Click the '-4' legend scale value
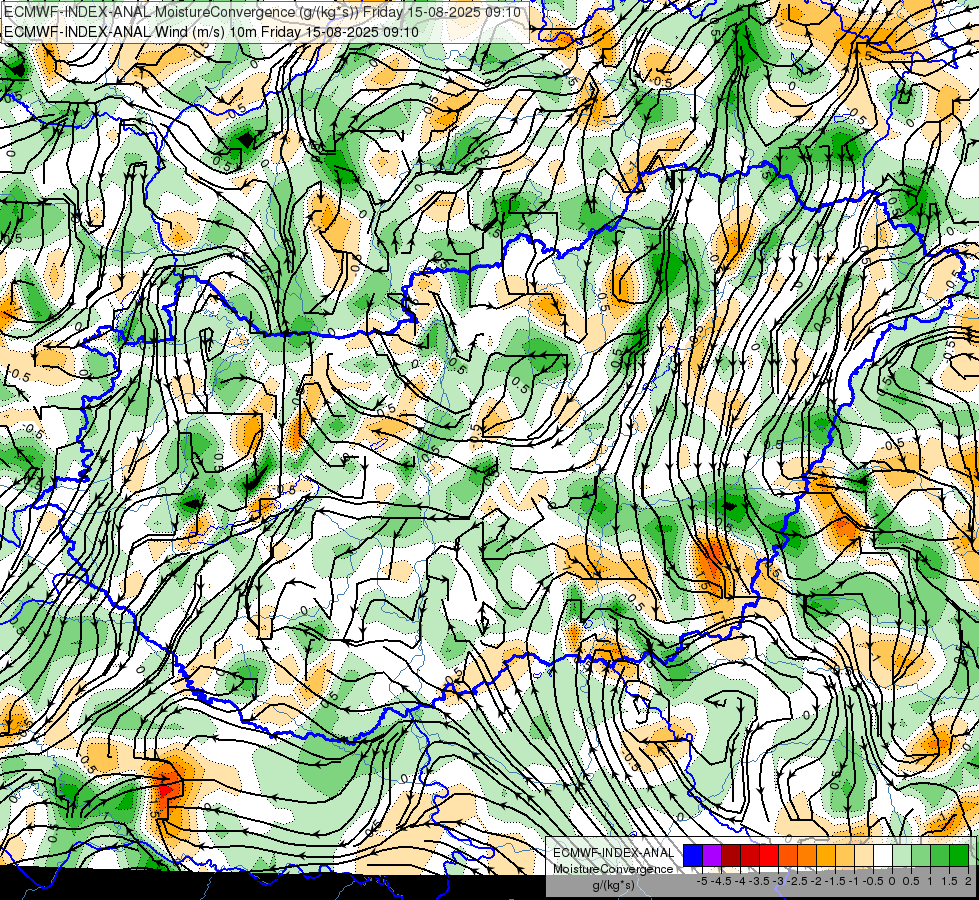Viewport: 979px width, 900px height. click(x=740, y=881)
